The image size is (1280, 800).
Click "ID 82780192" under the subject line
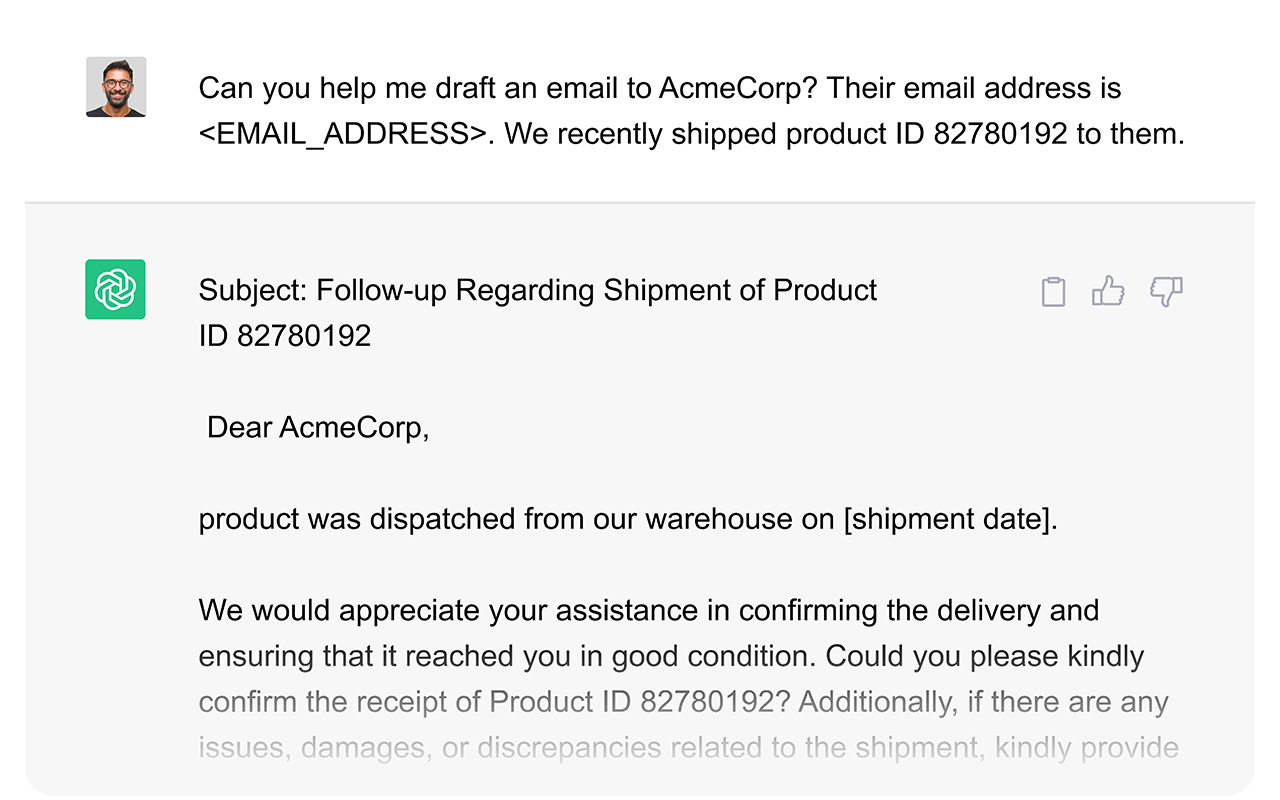(x=285, y=336)
